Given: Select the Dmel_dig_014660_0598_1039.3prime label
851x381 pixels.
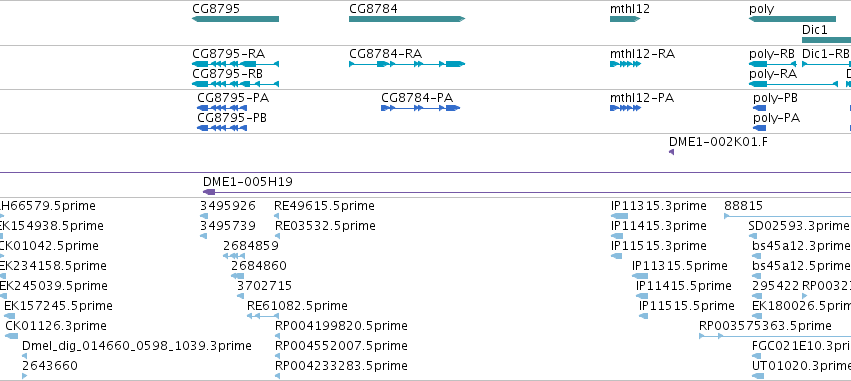Looking at the screenshot, I should tap(137, 346).
